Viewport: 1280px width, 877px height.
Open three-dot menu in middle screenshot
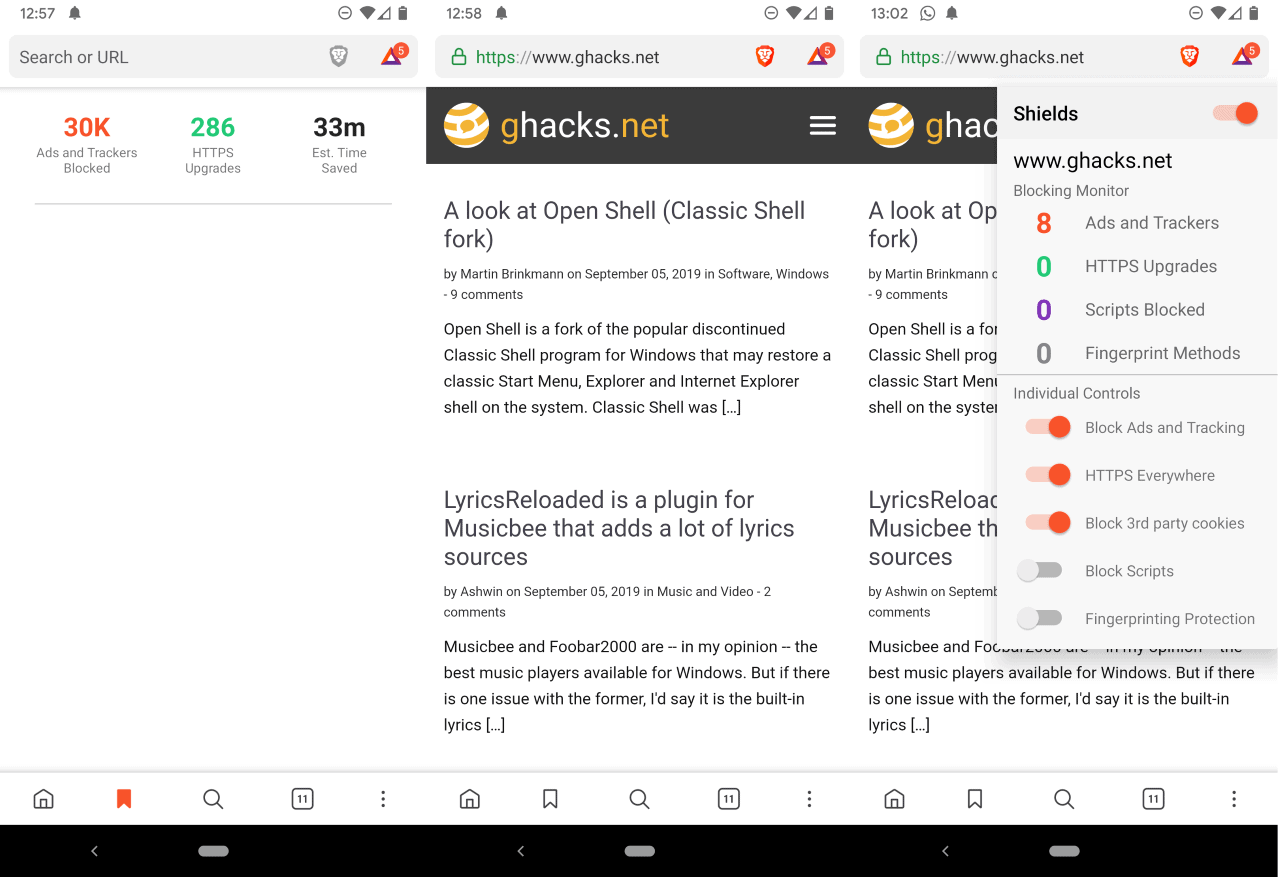click(809, 799)
